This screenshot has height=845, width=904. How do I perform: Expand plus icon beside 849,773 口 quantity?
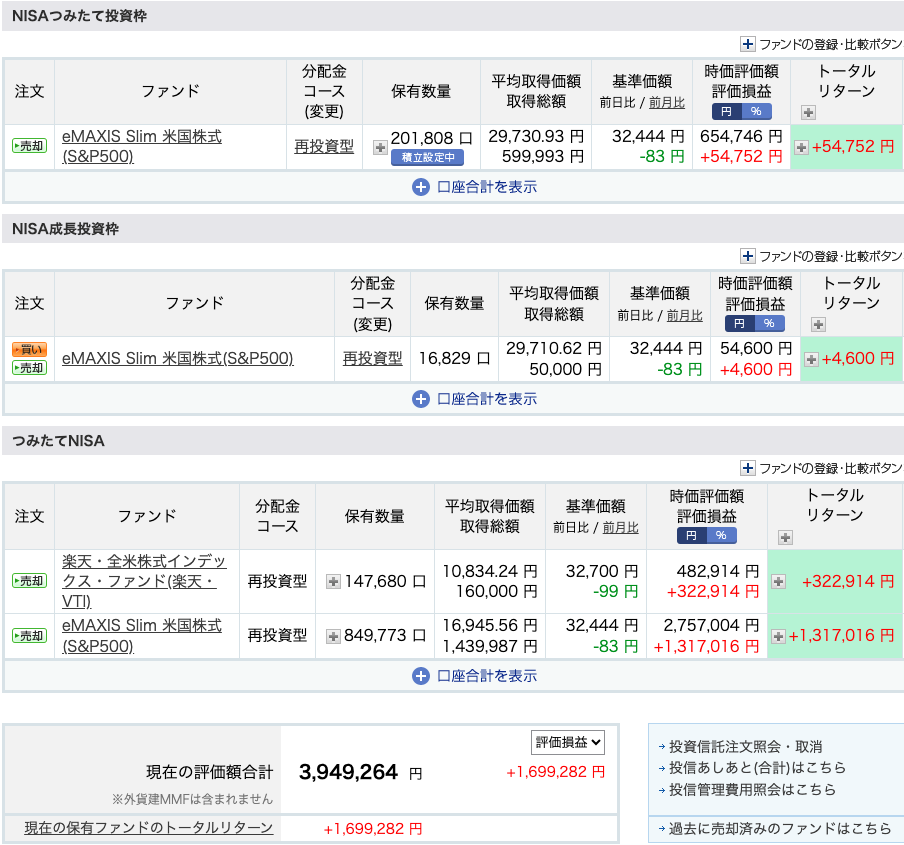point(333,636)
